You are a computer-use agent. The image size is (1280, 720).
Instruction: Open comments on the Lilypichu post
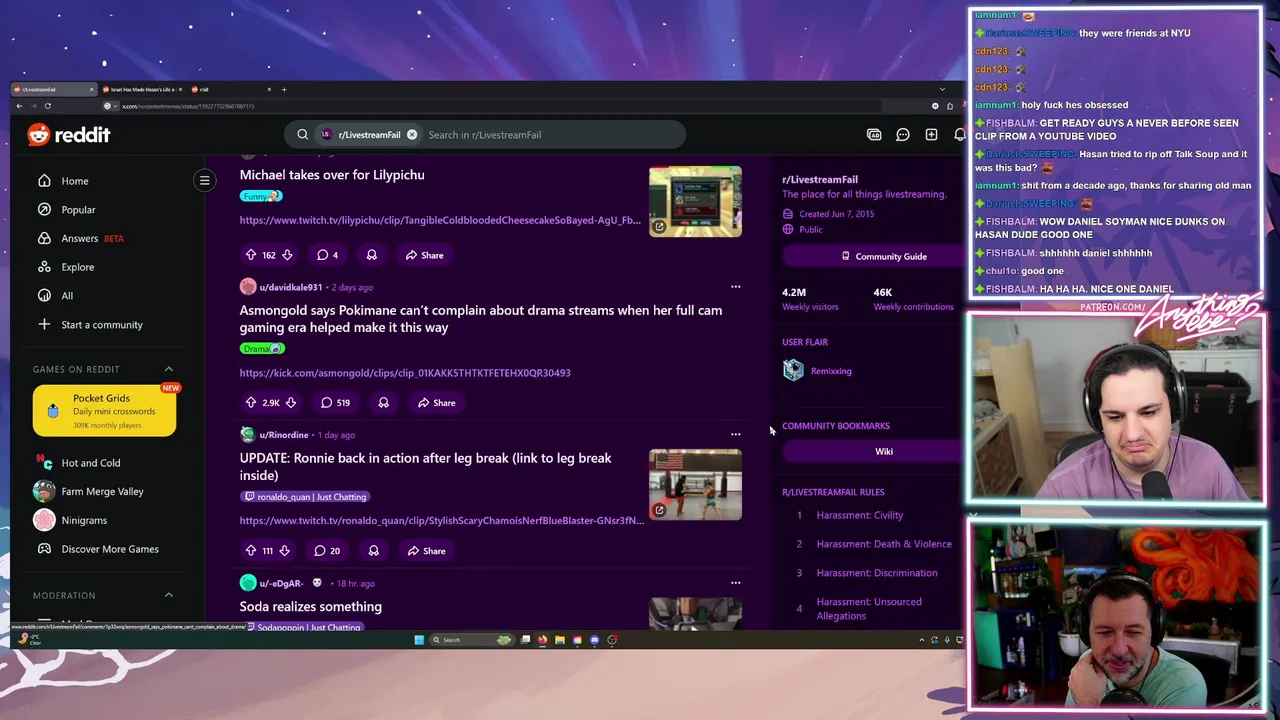328,255
